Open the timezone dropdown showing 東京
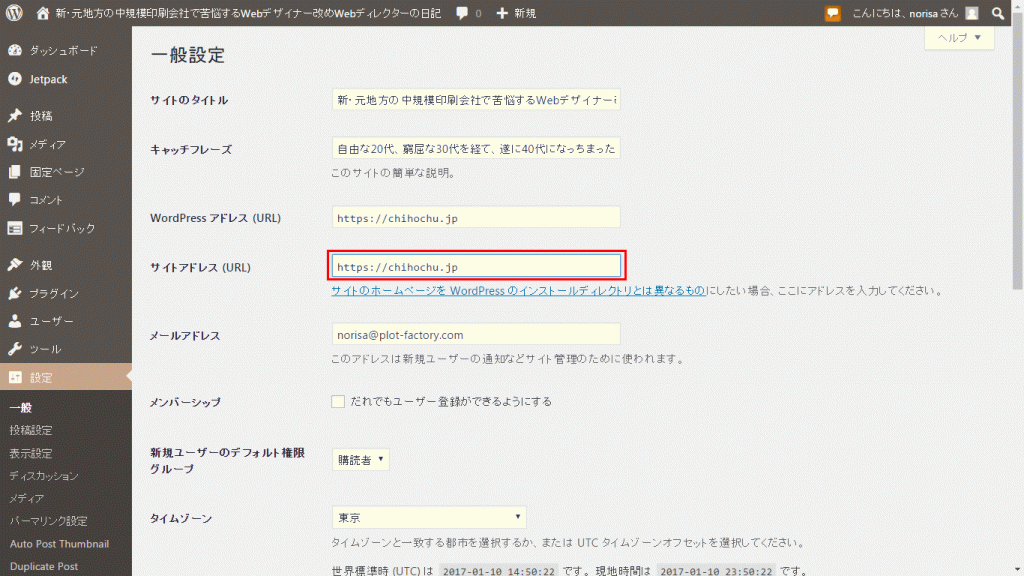The image size is (1024, 576). [x=429, y=517]
